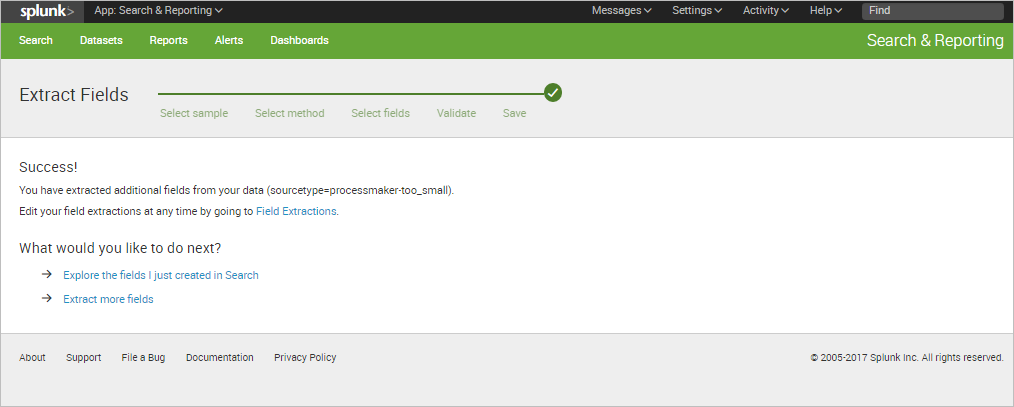Screen dimensions: 1014x407
Task: Choose the Extract more fields link
Action: [108, 299]
